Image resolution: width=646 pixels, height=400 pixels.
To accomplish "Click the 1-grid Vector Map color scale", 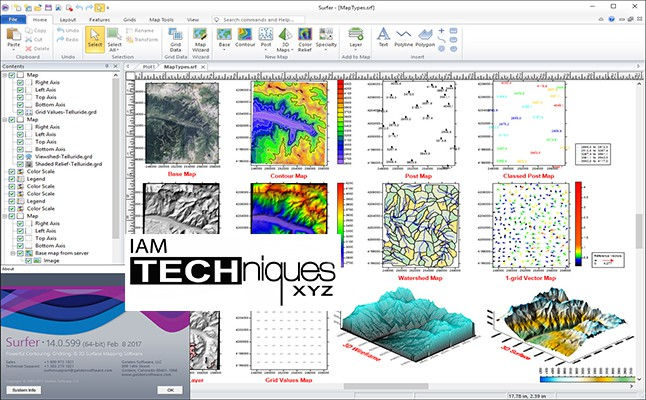I will [x=578, y=224].
